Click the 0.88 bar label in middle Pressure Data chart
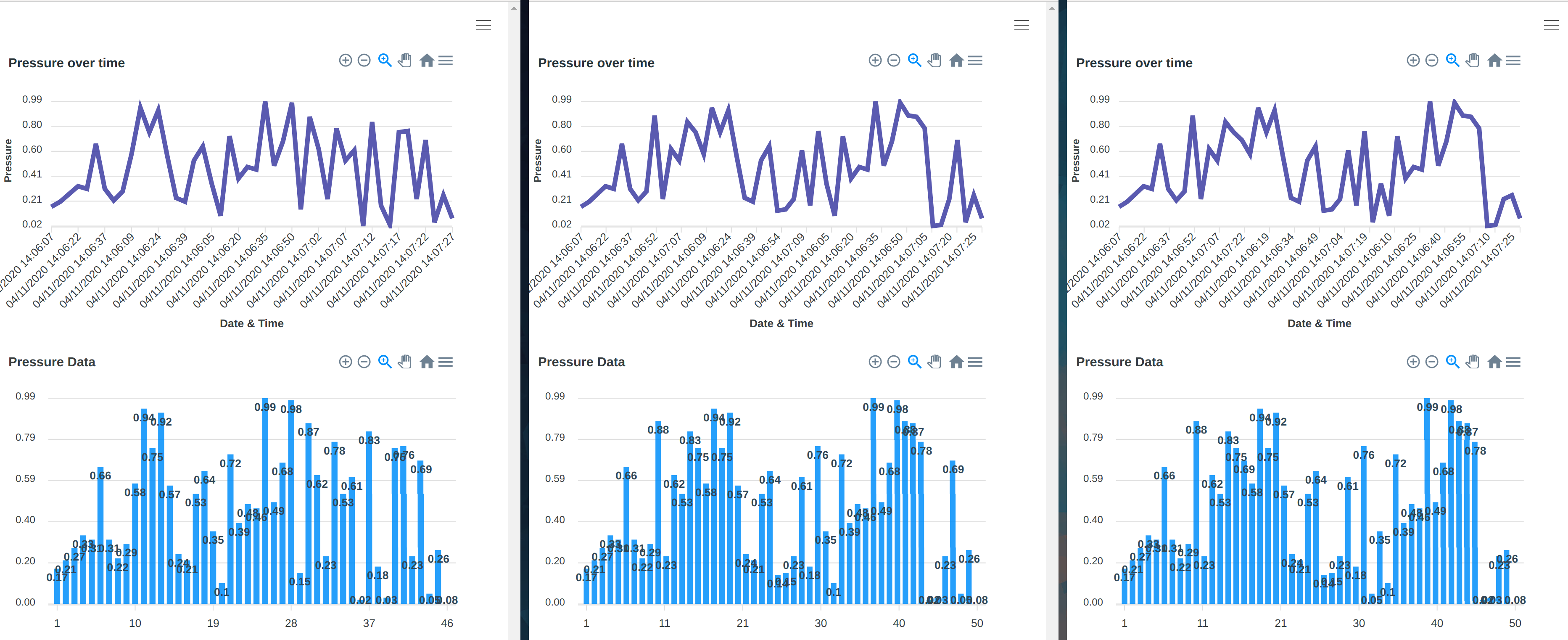Image resolution: width=1568 pixels, height=640 pixels. 658,430
